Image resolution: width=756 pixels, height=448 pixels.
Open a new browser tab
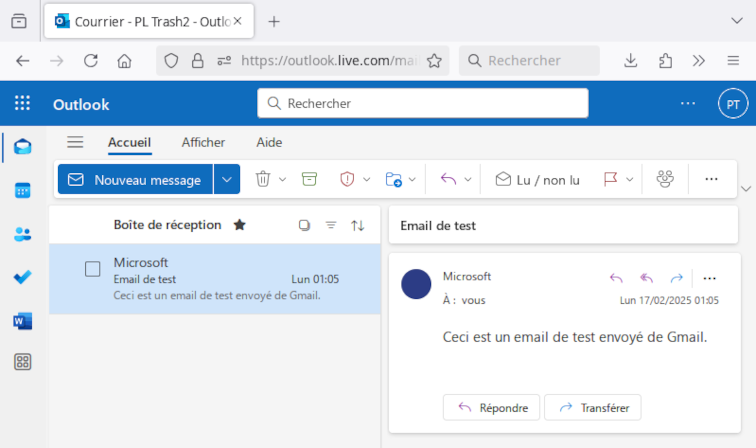click(x=274, y=22)
